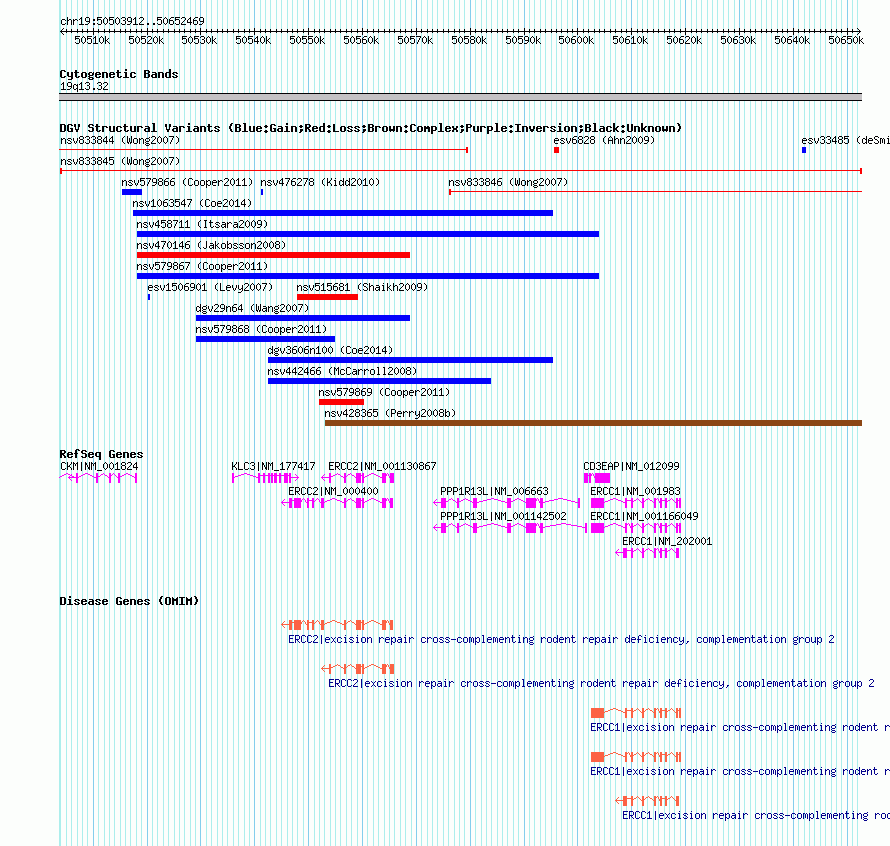
Task: Click the first OMIM ERCC2 orange gene glyph
Action: [338, 625]
